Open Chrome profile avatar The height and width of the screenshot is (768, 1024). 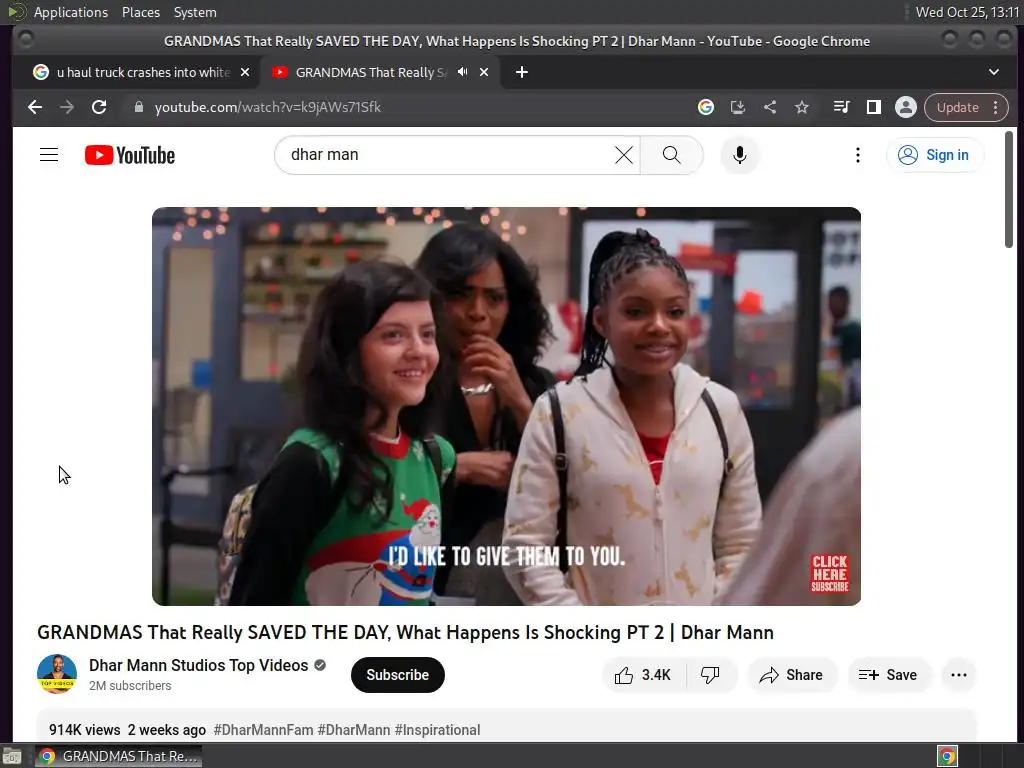906,107
